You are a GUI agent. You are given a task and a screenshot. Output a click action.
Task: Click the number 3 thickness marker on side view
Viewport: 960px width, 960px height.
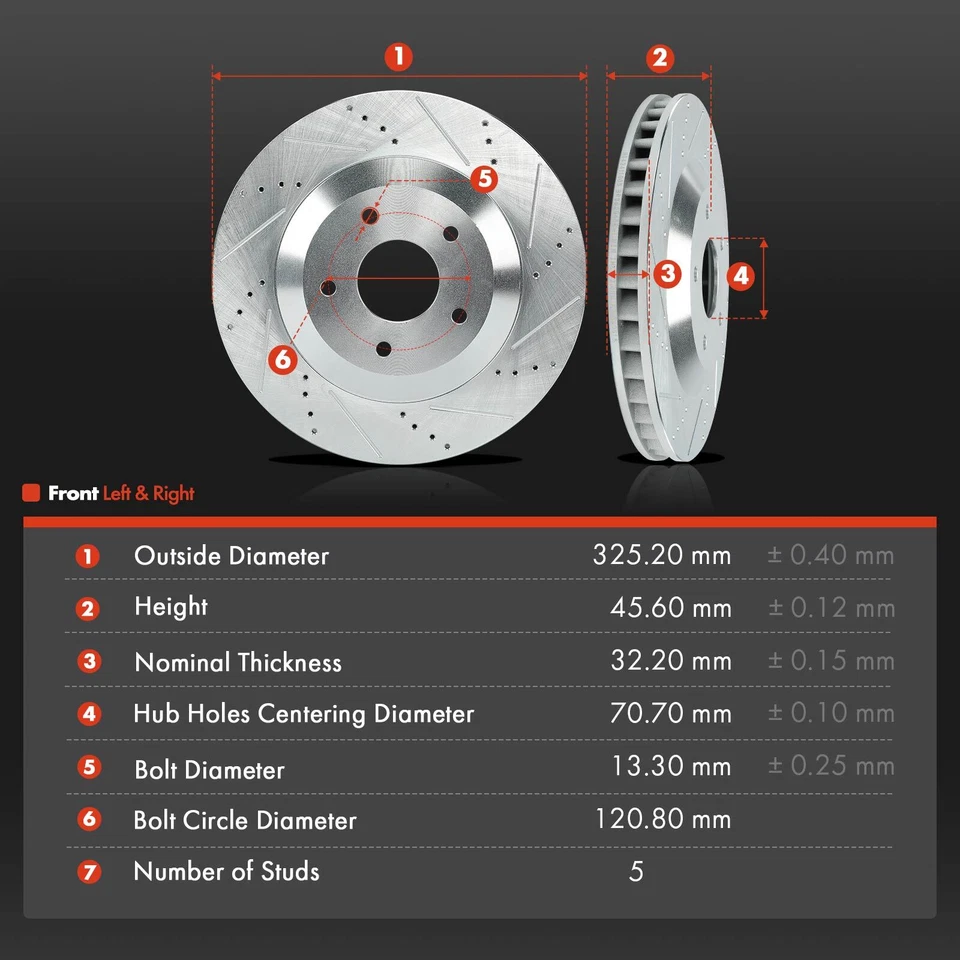tap(667, 273)
